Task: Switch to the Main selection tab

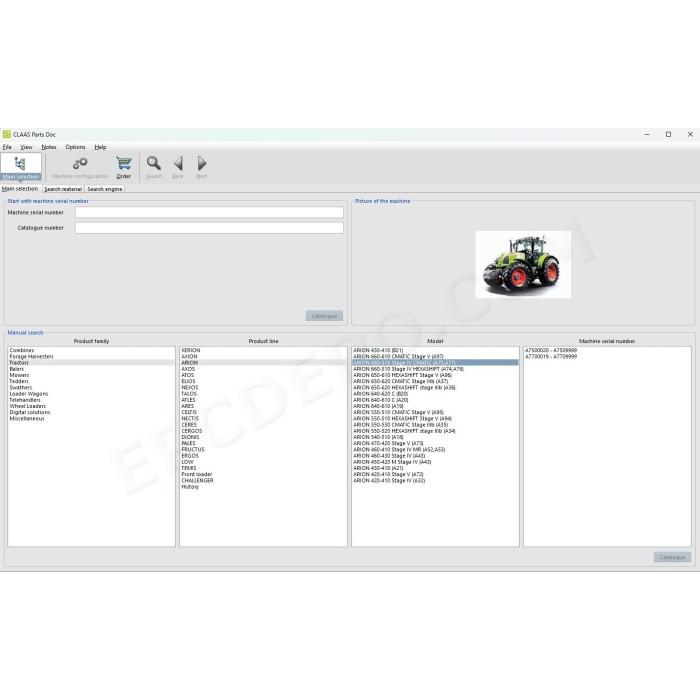Action: click(x=20, y=189)
